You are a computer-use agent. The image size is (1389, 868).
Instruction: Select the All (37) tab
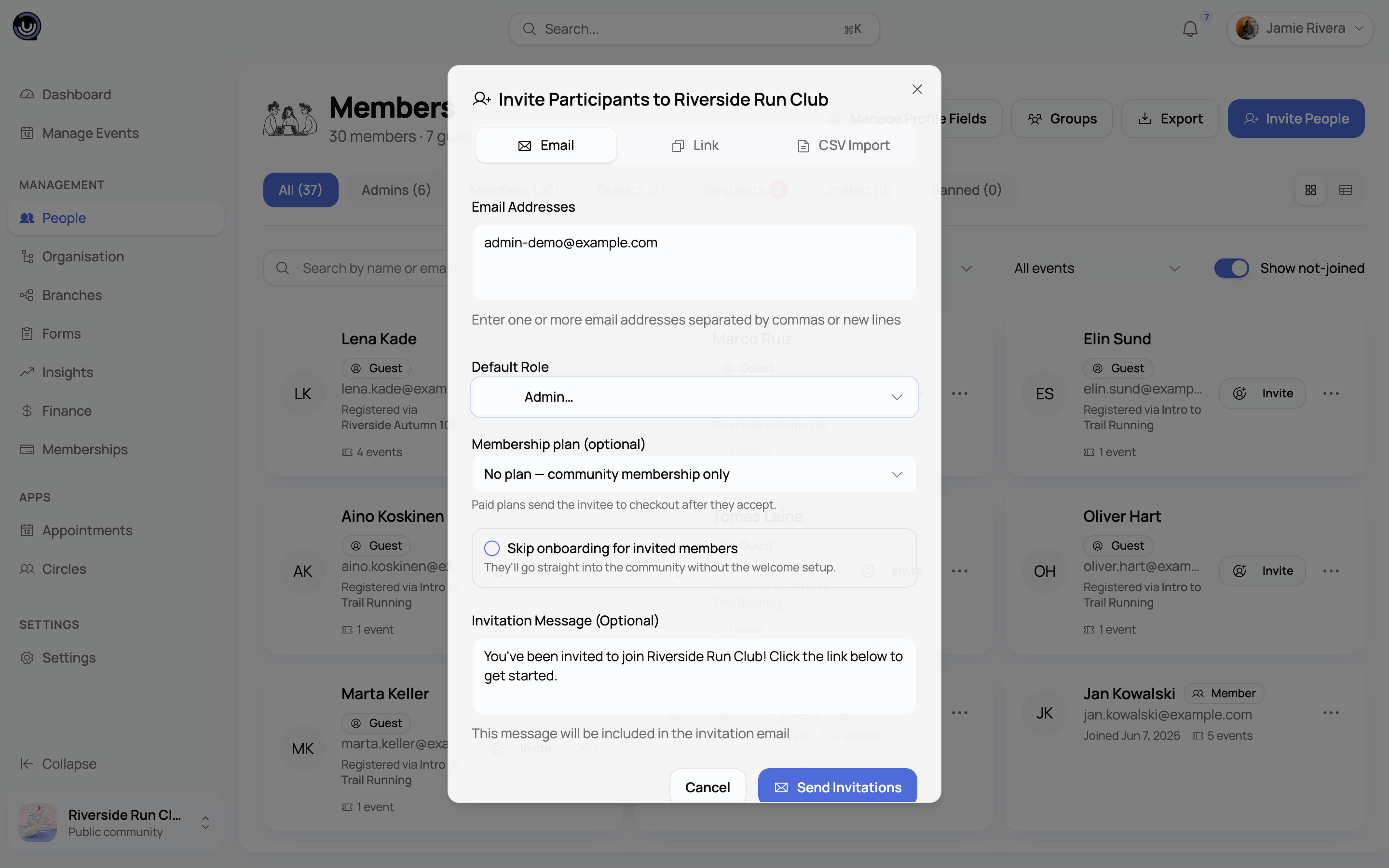pyautogui.click(x=300, y=190)
